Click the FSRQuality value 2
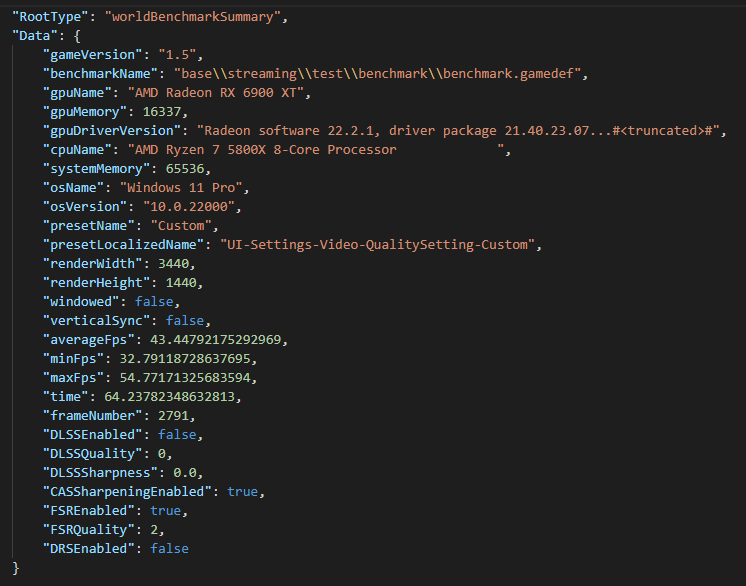The width and height of the screenshot is (746, 586). point(154,530)
